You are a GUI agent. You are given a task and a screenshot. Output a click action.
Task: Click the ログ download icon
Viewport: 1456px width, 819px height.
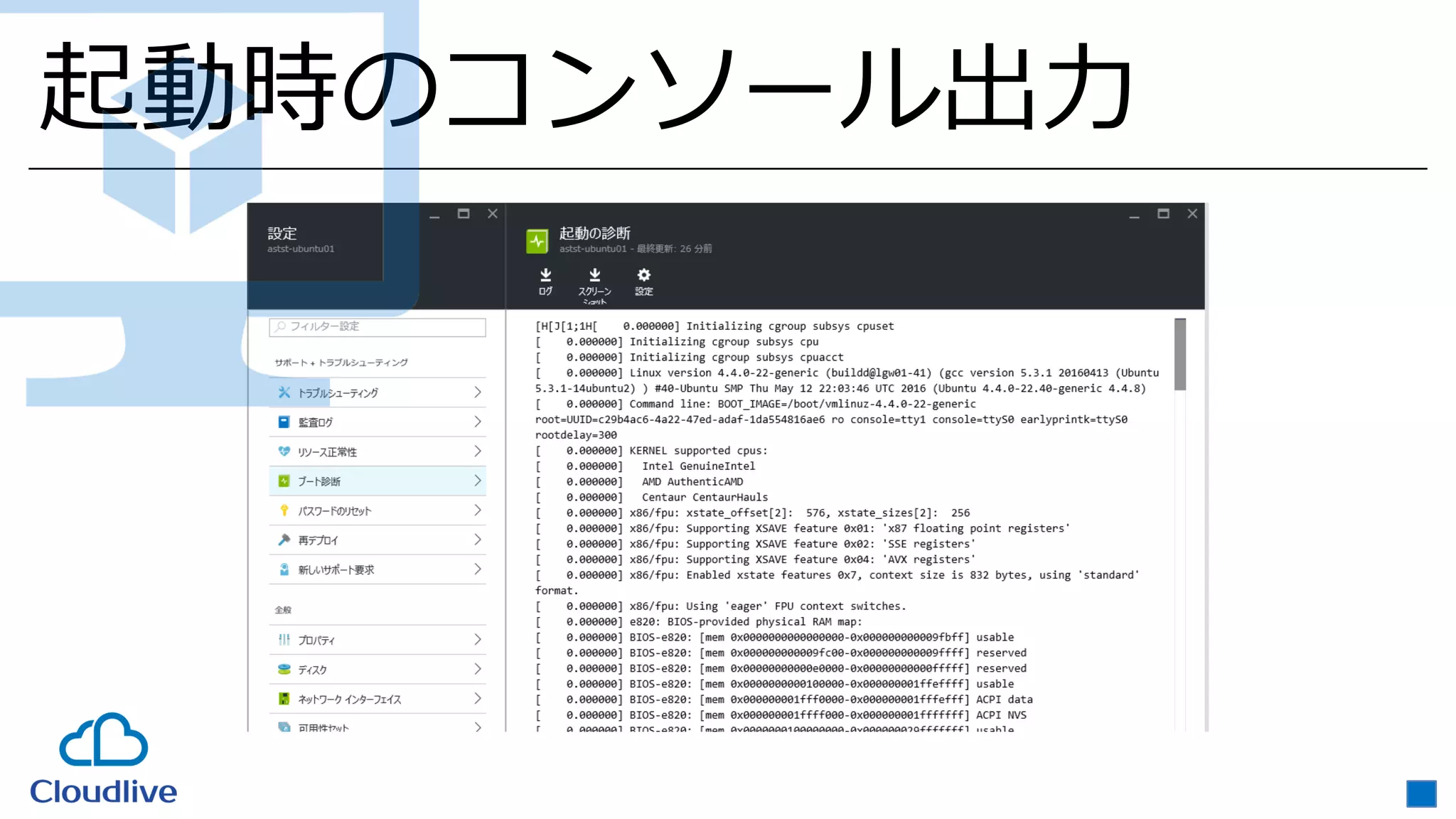(x=545, y=275)
